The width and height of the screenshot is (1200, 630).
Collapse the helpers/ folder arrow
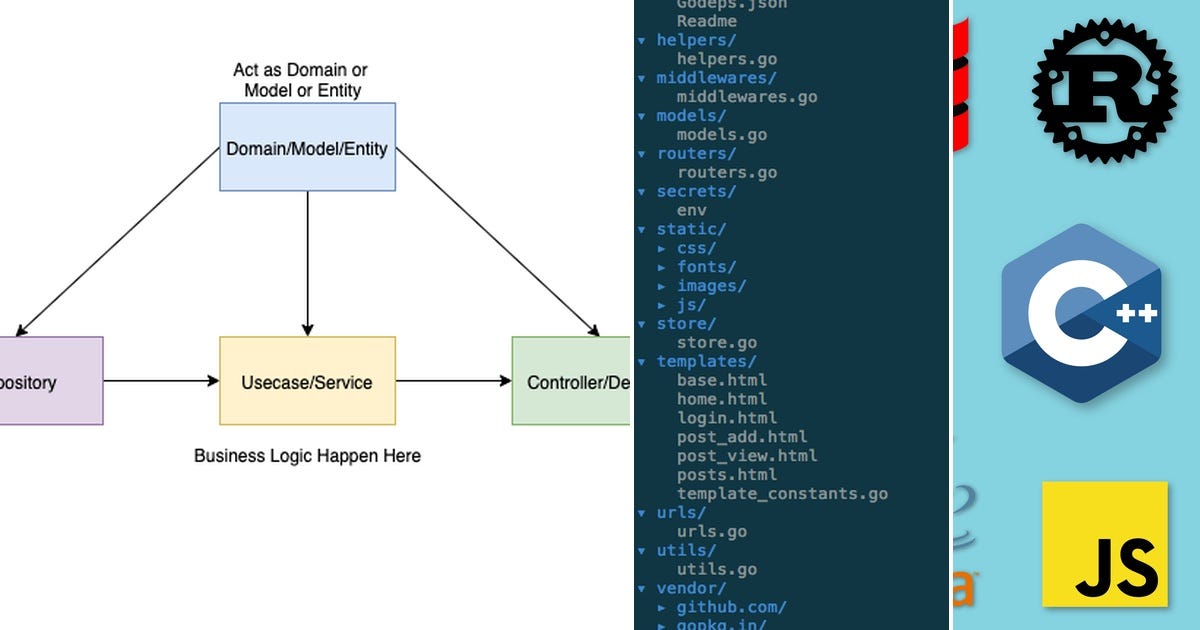642,40
